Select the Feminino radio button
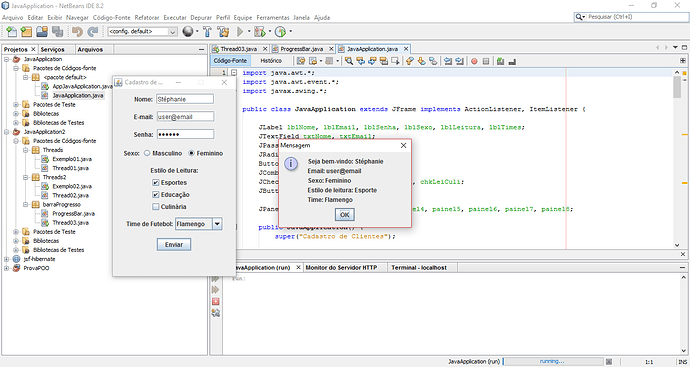The height and width of the screenshot is (367, 690). tap(191, 153)
